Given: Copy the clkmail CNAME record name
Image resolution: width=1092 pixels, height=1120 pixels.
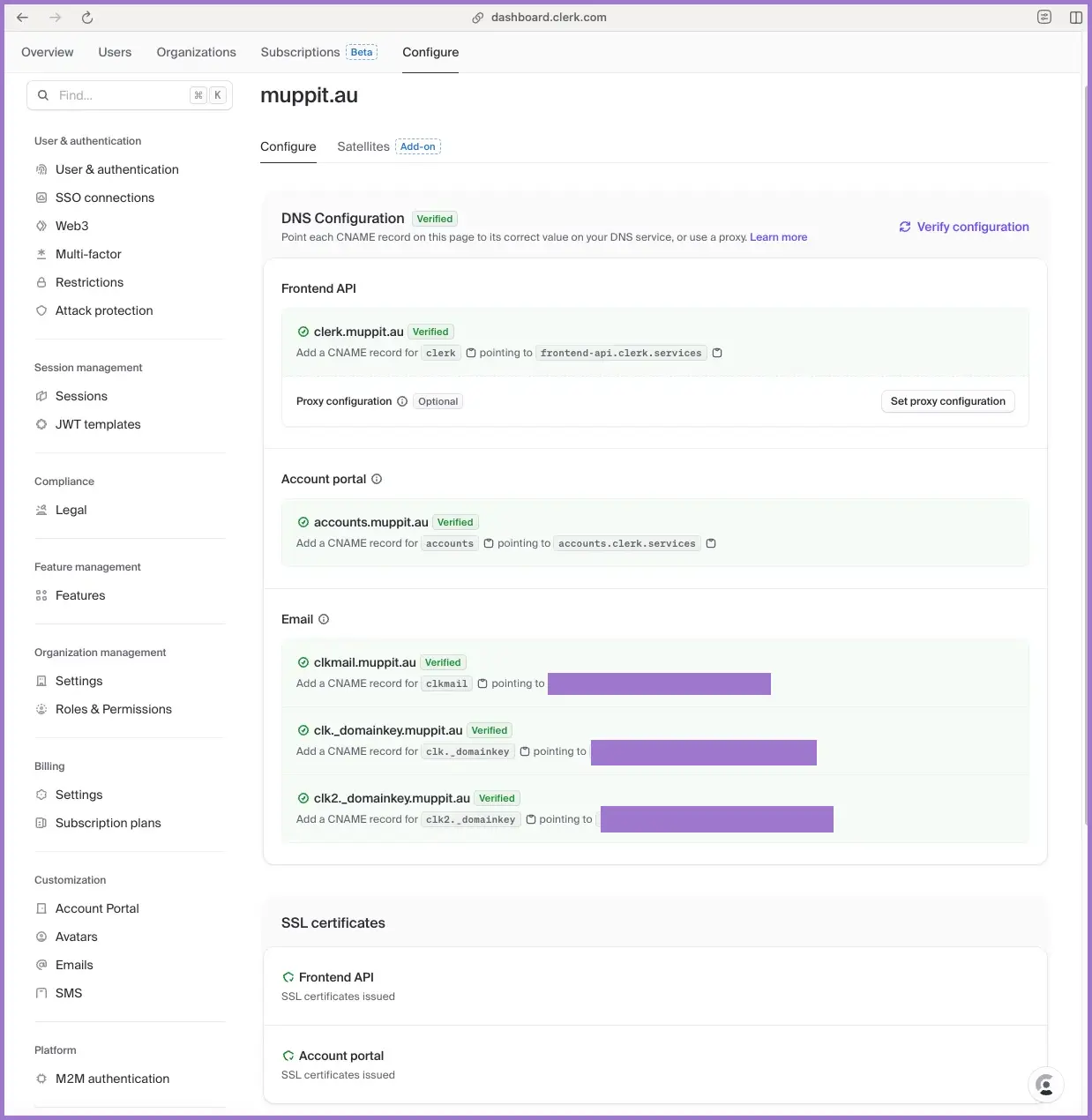Looking at the screenshot, I should click(x=482, y=683).
